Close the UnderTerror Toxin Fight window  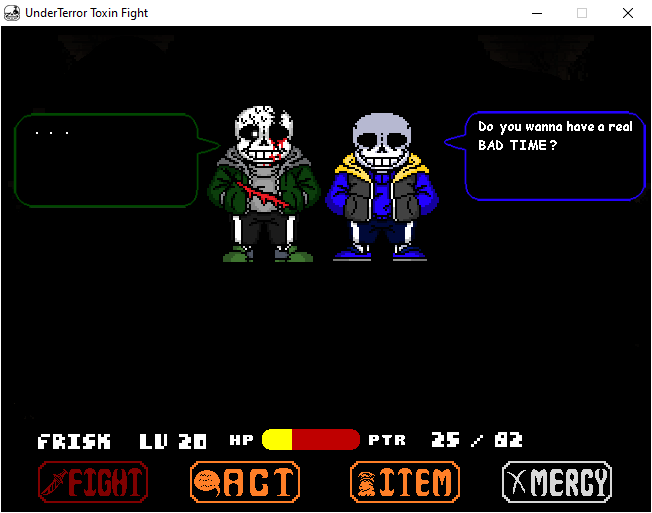628,13
